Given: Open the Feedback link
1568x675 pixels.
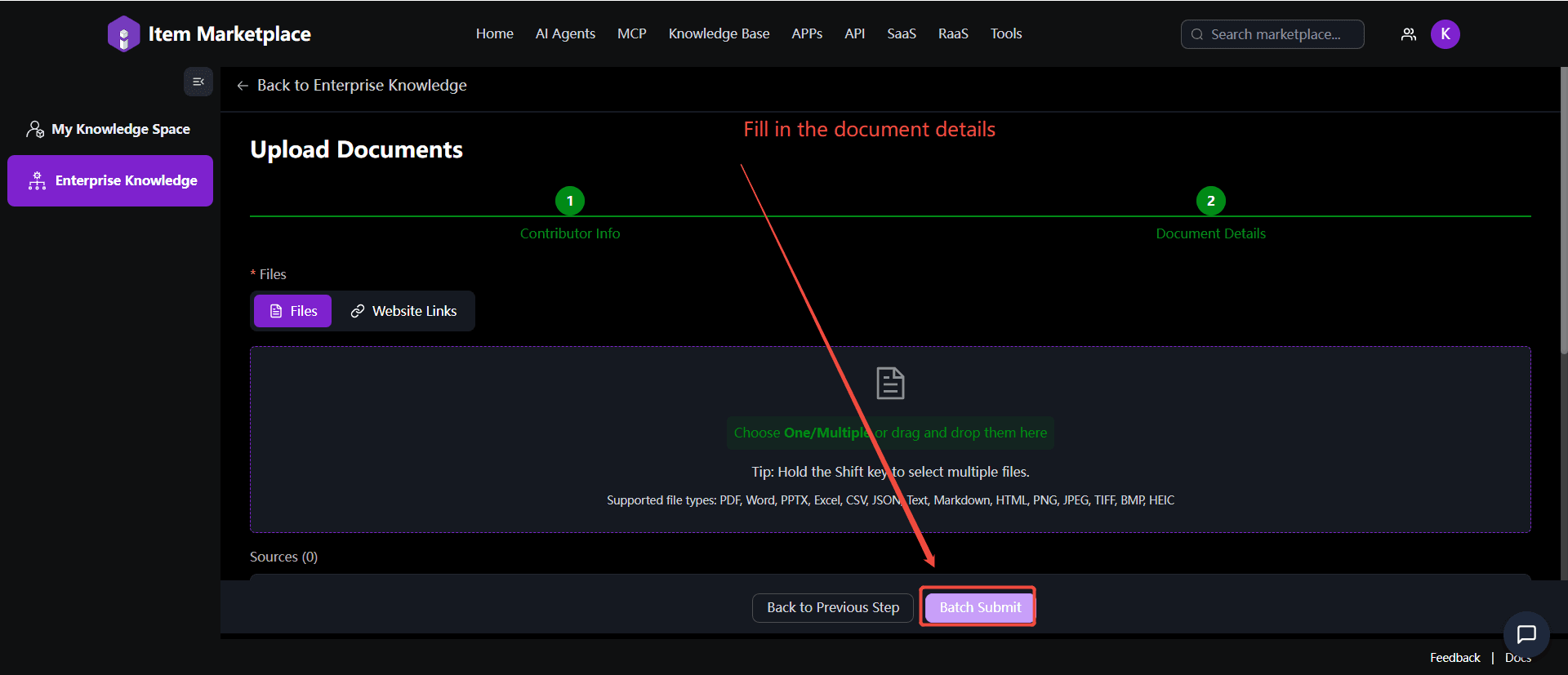Looking at the screenshot, I should click(1454, 658).
